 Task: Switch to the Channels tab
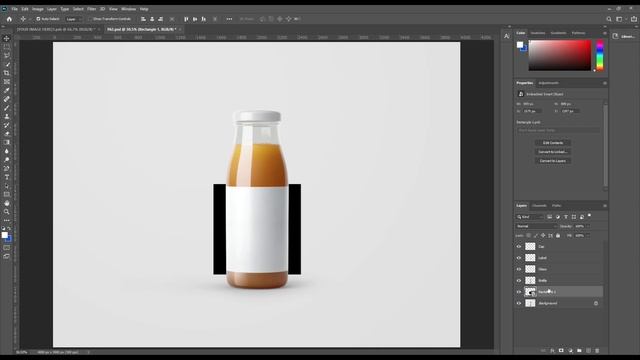click(539, 206)
